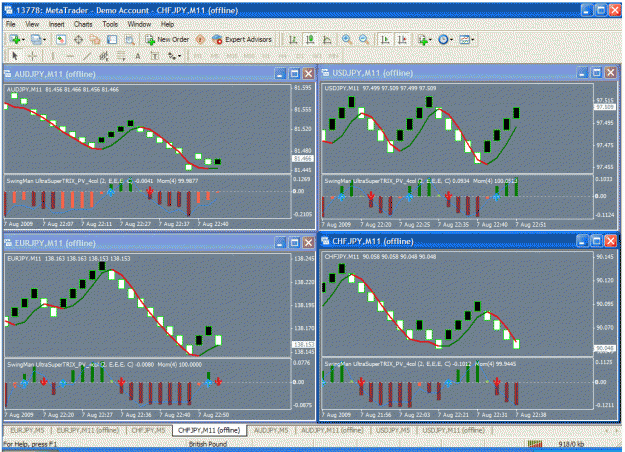Open the Arrows objects dropdown arrow
The height and width of the screenshot is (452, 625).
point(180,56)
